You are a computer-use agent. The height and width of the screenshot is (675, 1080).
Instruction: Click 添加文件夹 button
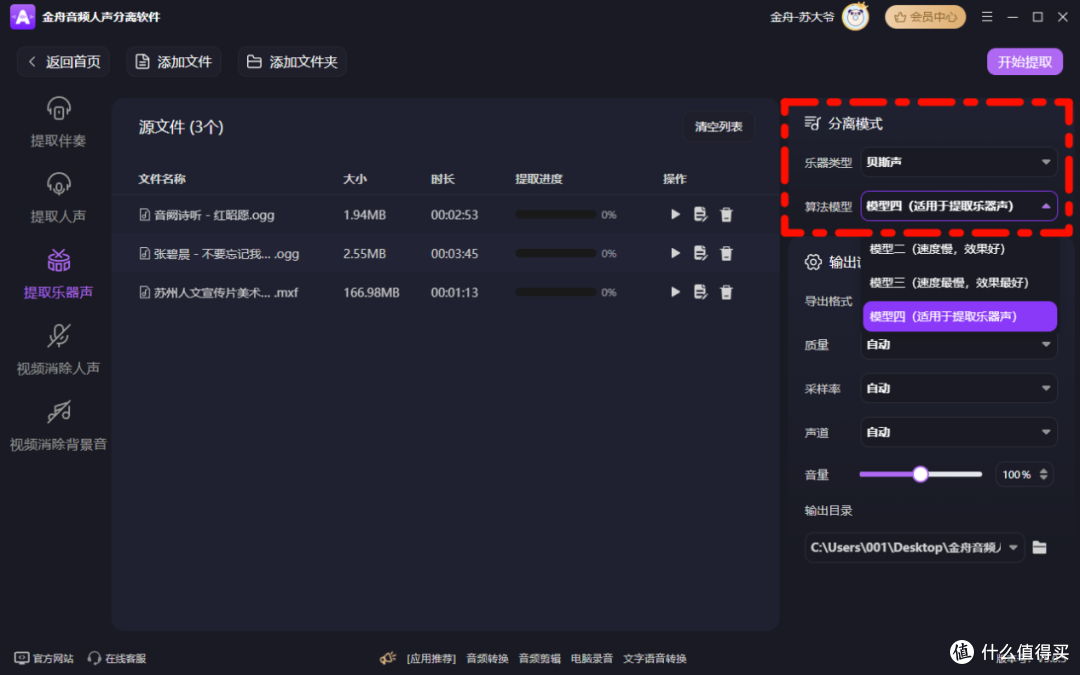click(x=292, y=61)
